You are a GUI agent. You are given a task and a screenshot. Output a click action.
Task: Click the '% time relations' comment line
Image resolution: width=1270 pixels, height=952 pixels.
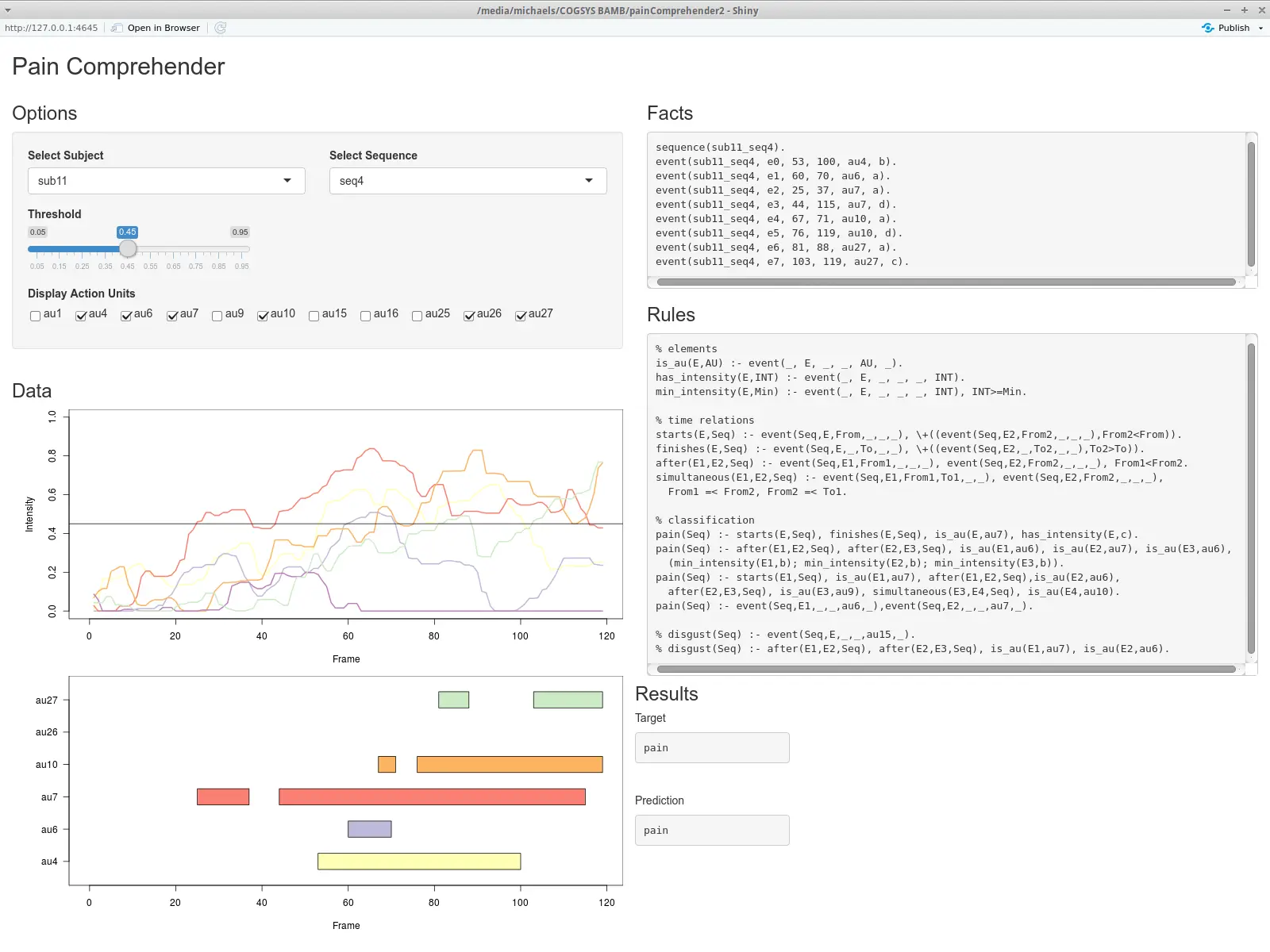tap(705, 420)
